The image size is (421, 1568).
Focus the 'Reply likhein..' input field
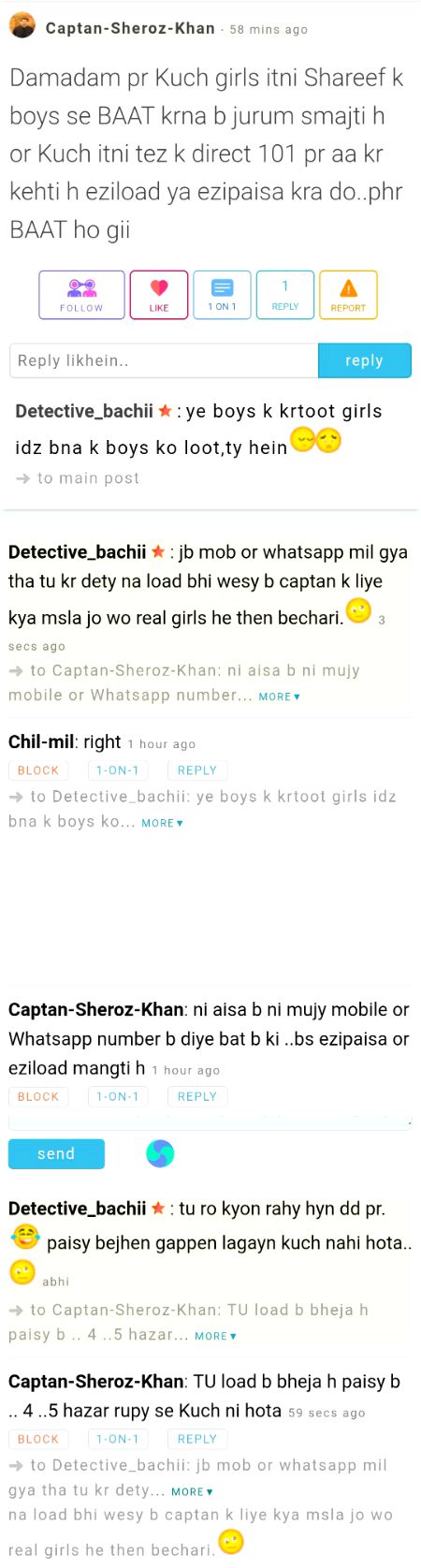click(x=164, y=360)
